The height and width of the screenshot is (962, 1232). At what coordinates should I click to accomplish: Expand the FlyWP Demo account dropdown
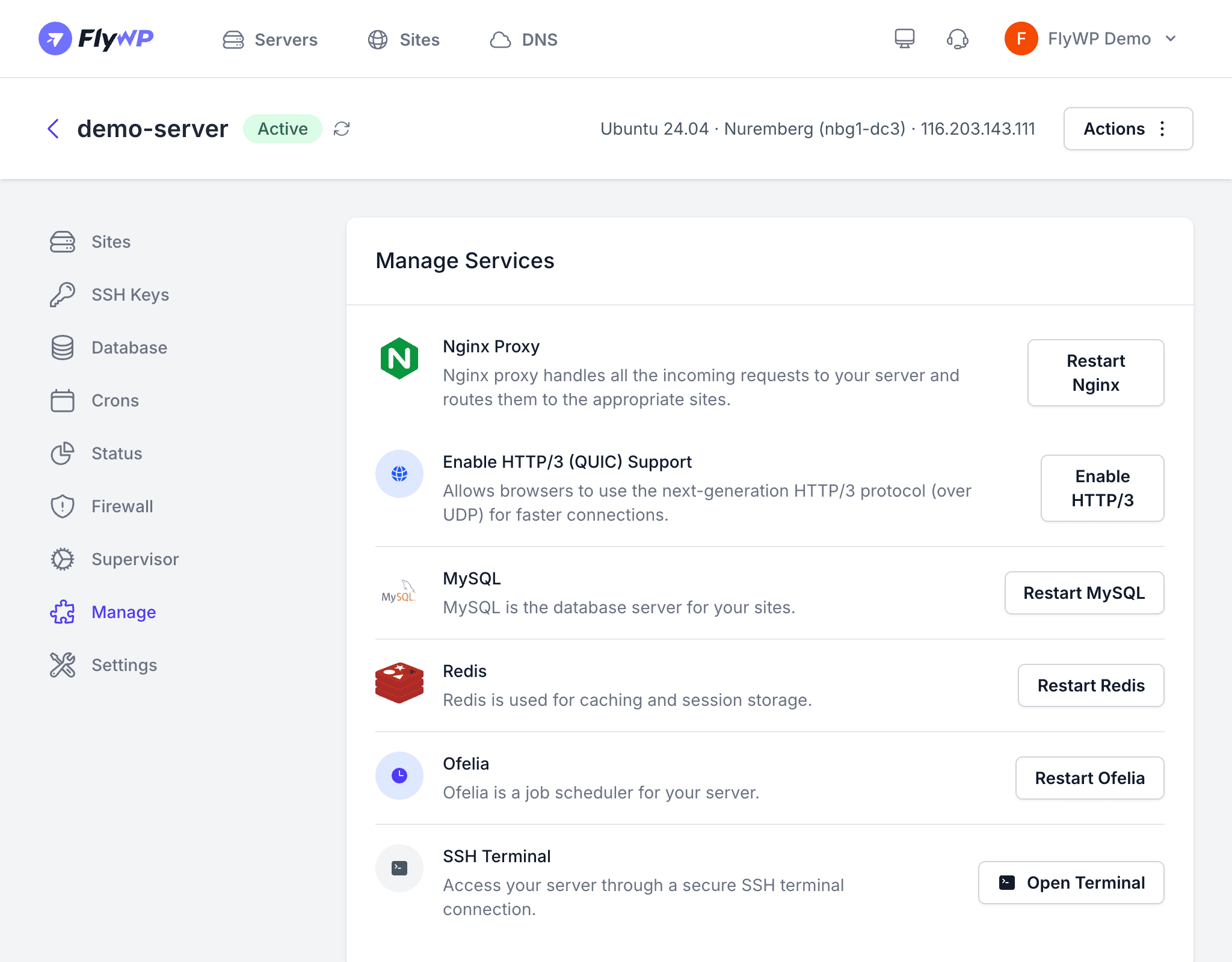pyautogui.click(x=1171, y=38)
